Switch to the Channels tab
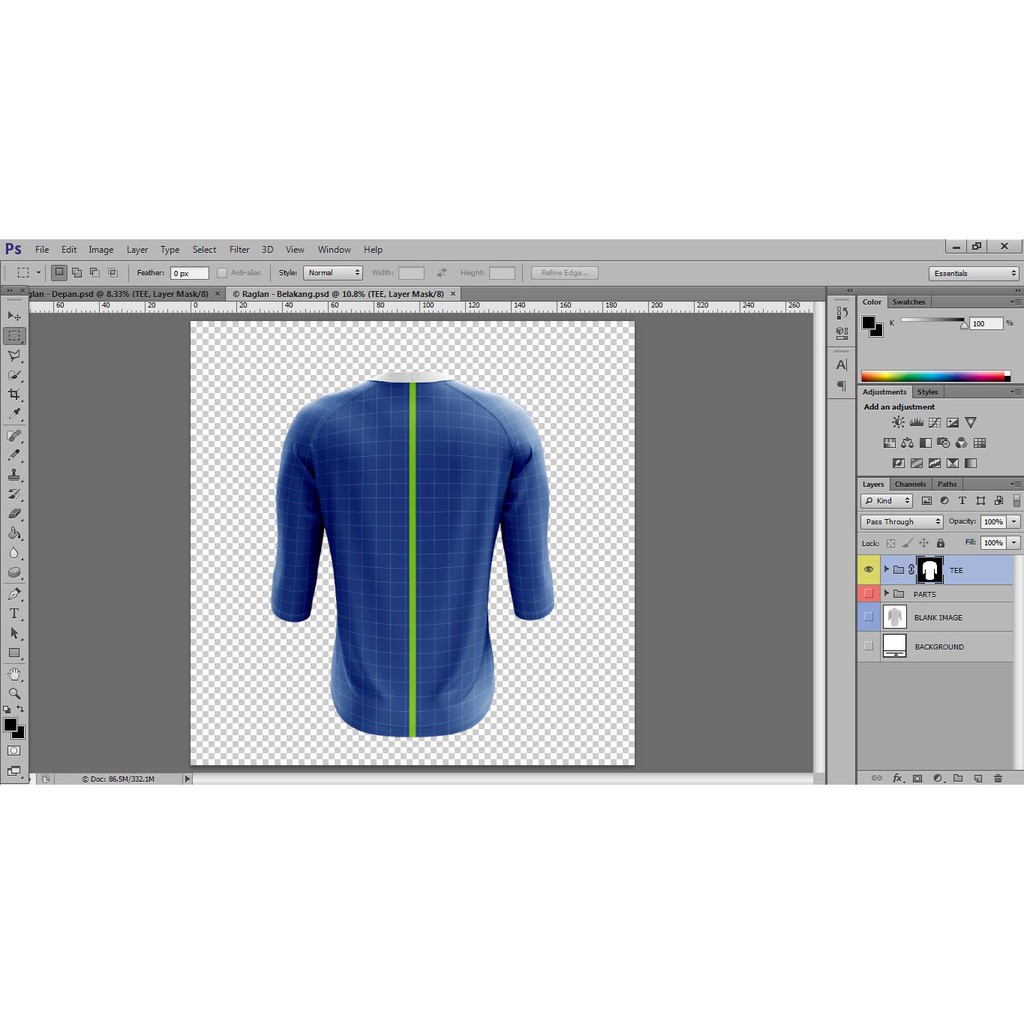This screenshot has width=1024, height=1024. click(910, 484)
